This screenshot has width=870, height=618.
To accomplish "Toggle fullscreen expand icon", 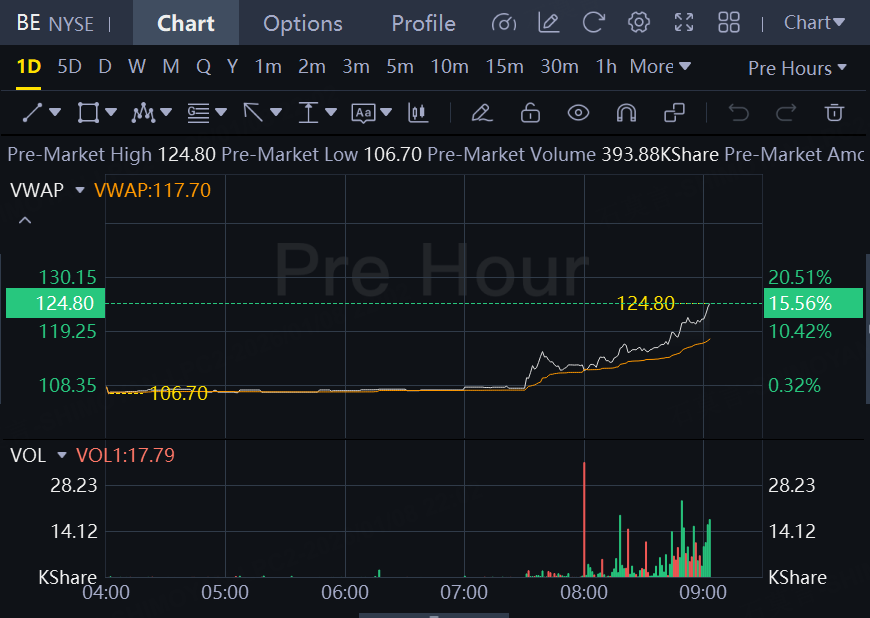I will pyautogui.click(x=684, y=23).
